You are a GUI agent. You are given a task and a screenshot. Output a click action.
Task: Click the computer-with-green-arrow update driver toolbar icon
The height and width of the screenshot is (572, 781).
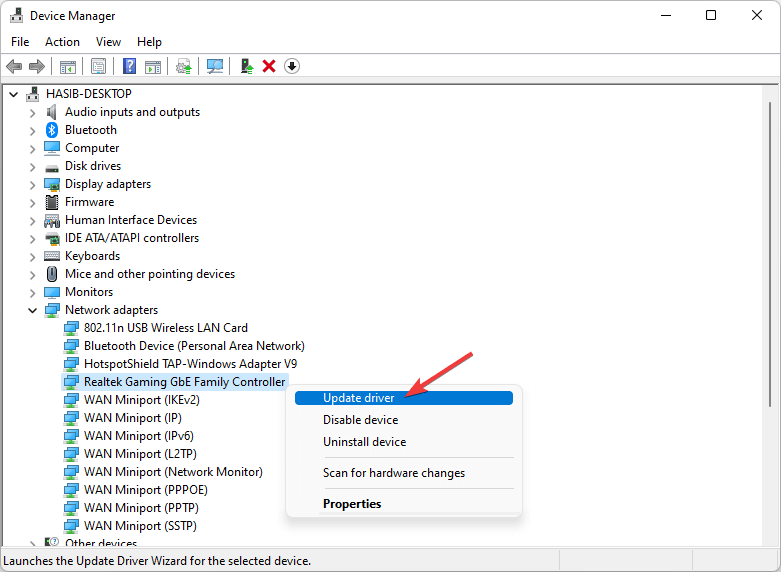(246, 66)
